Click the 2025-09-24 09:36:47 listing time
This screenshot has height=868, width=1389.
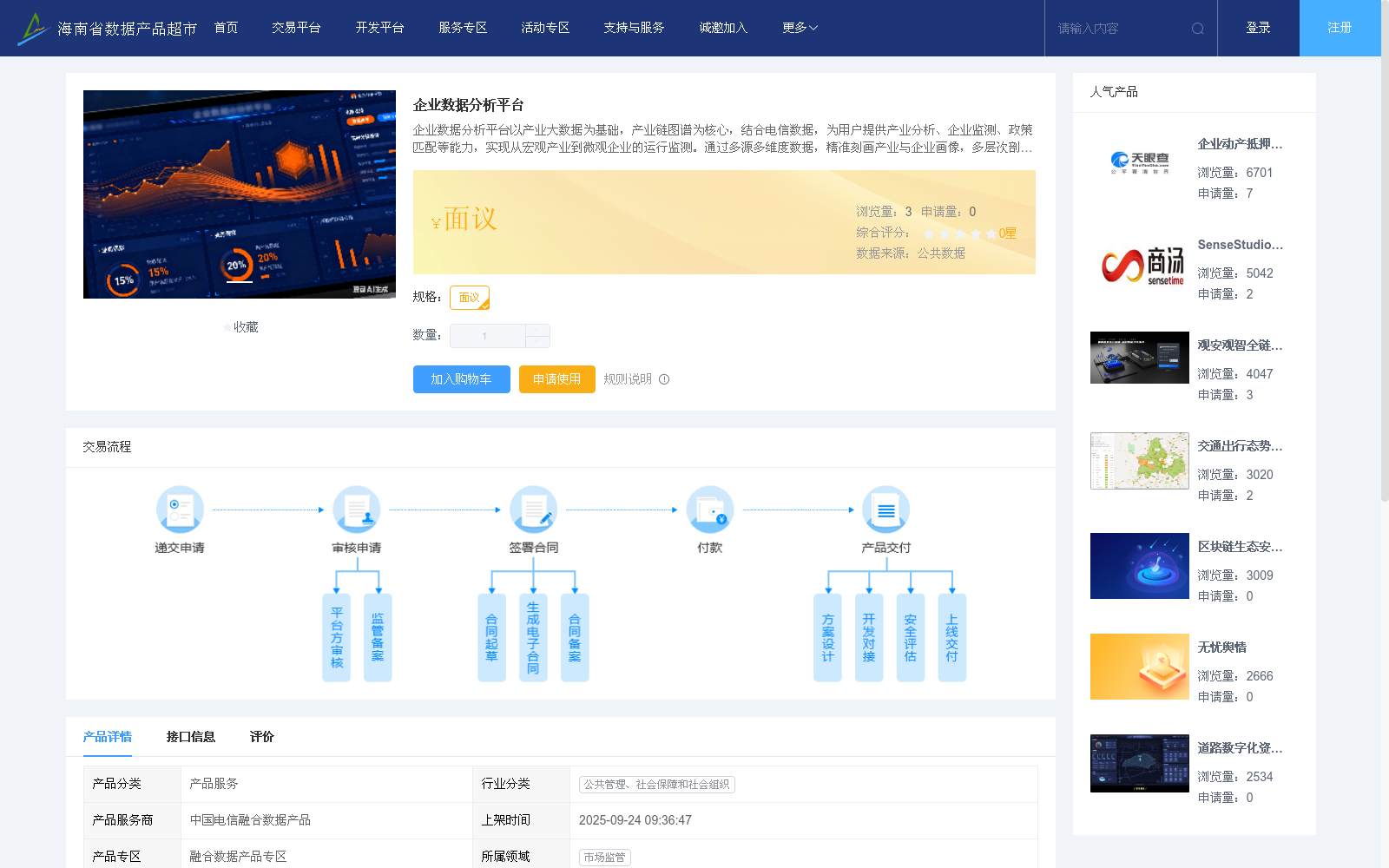[635, 820]
